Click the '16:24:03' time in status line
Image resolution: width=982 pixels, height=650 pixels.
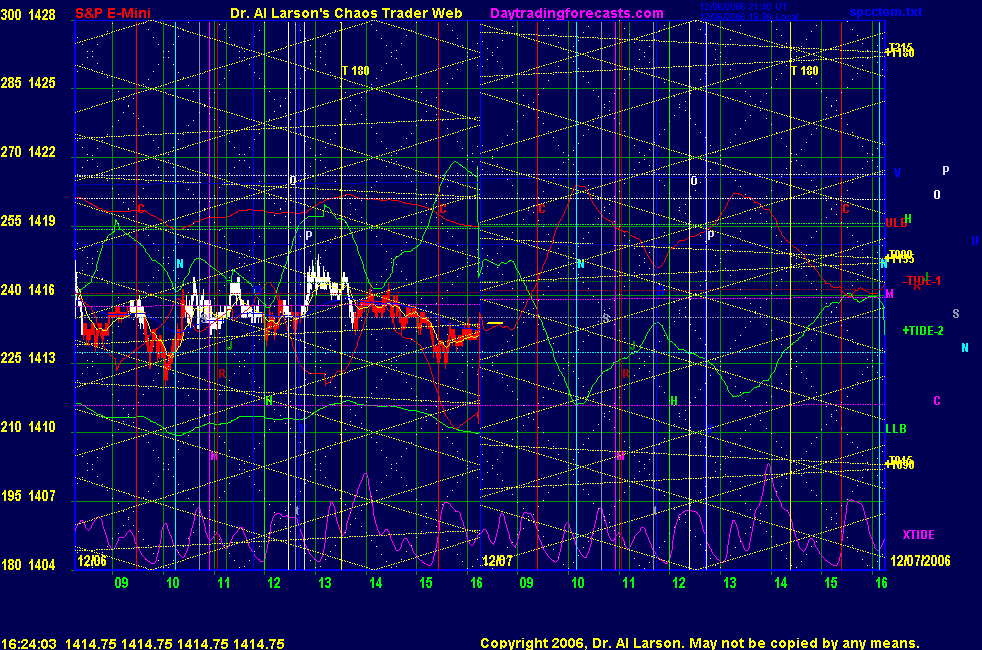(x=29, y=644)
